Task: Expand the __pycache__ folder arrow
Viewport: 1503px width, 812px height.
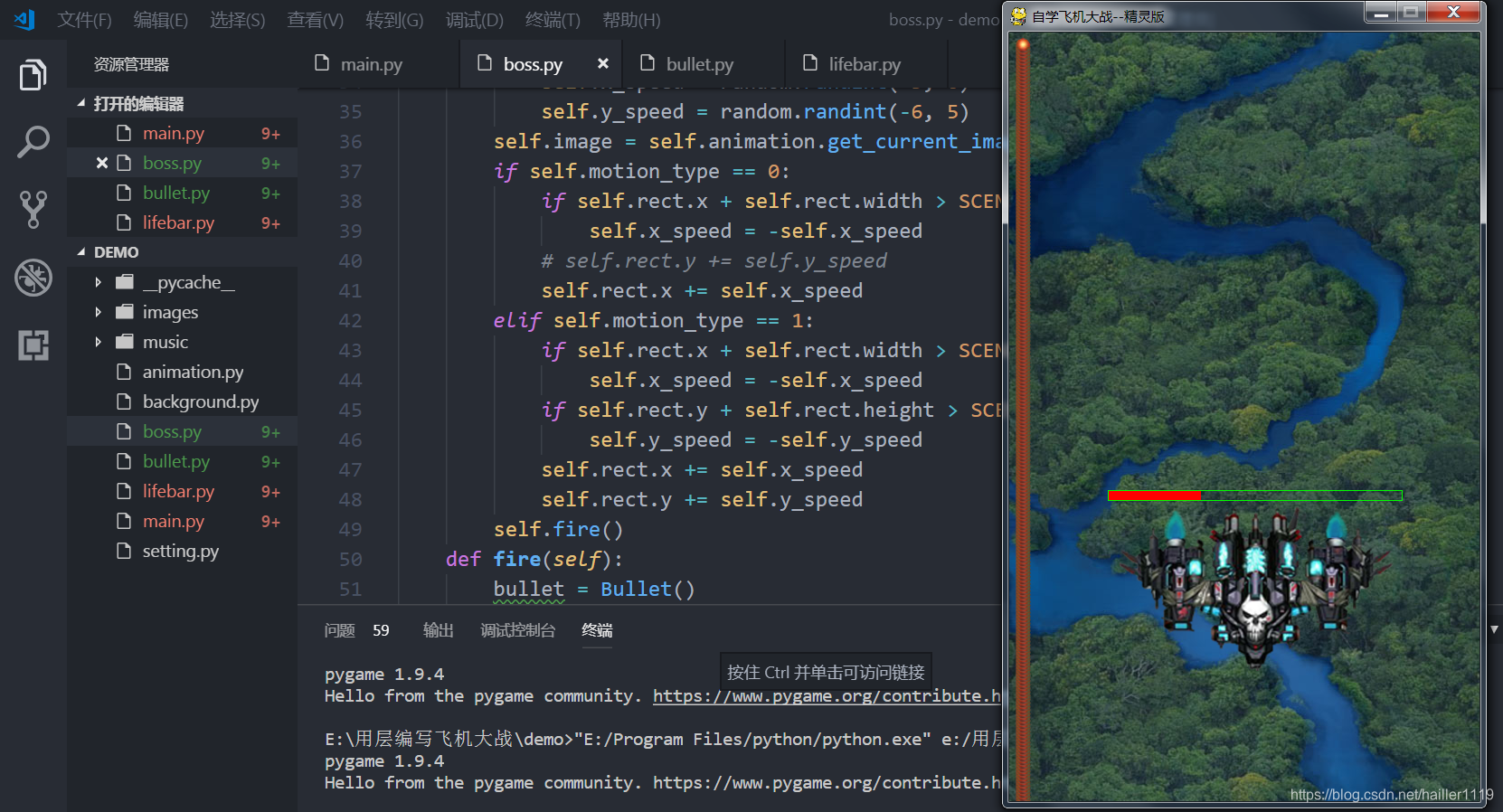Action: click(98, 282)
